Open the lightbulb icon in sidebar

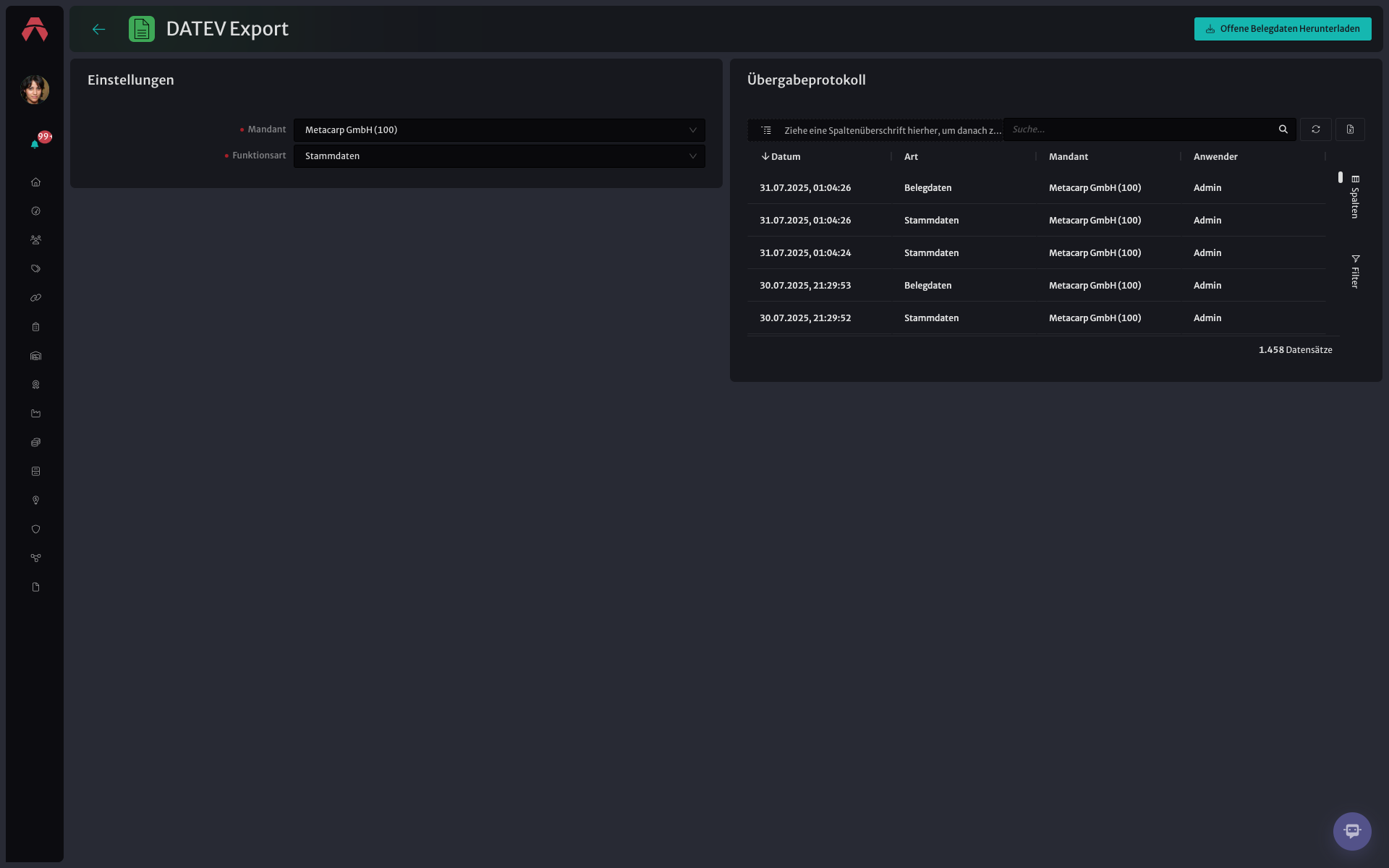[x=35, y=501]
